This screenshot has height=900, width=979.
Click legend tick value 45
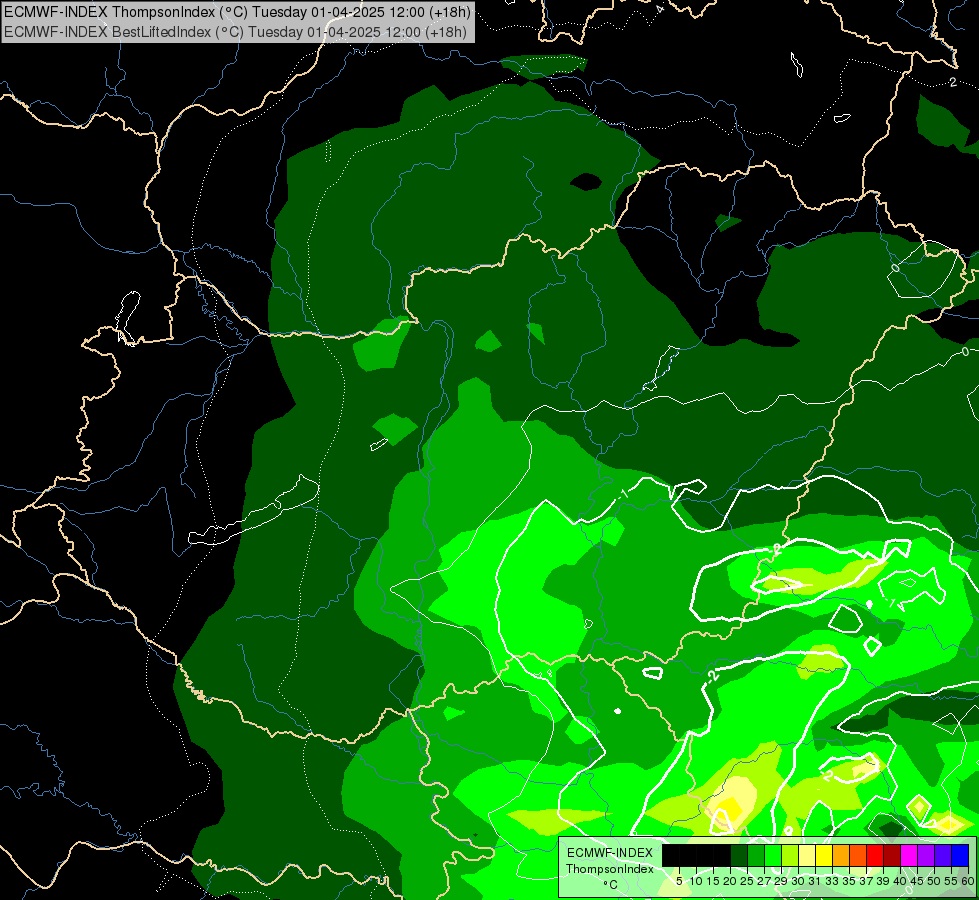pos(917,881)
